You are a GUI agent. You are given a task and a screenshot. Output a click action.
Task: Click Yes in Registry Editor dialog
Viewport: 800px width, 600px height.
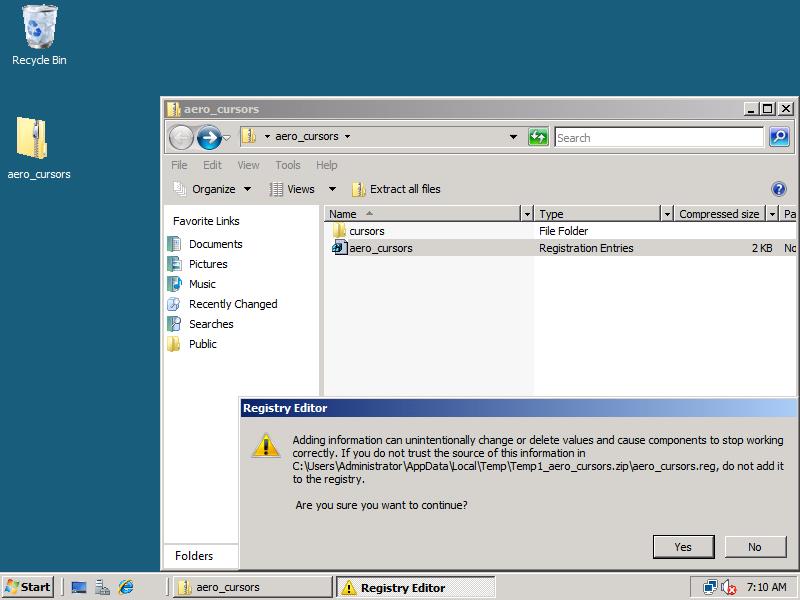click(683, 547)
